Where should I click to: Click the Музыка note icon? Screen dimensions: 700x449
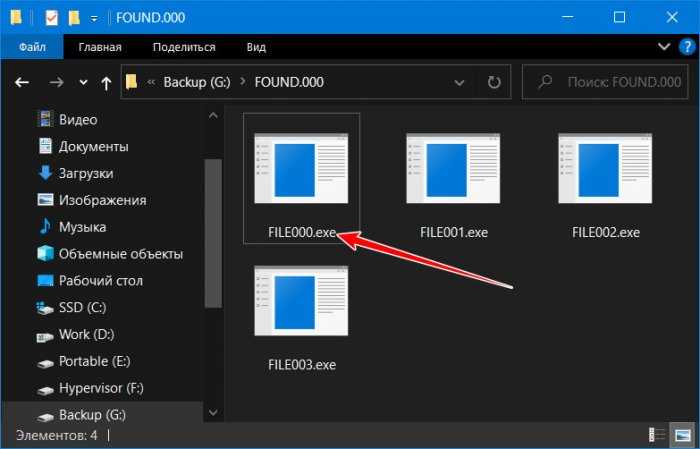(x=45, y=226)
